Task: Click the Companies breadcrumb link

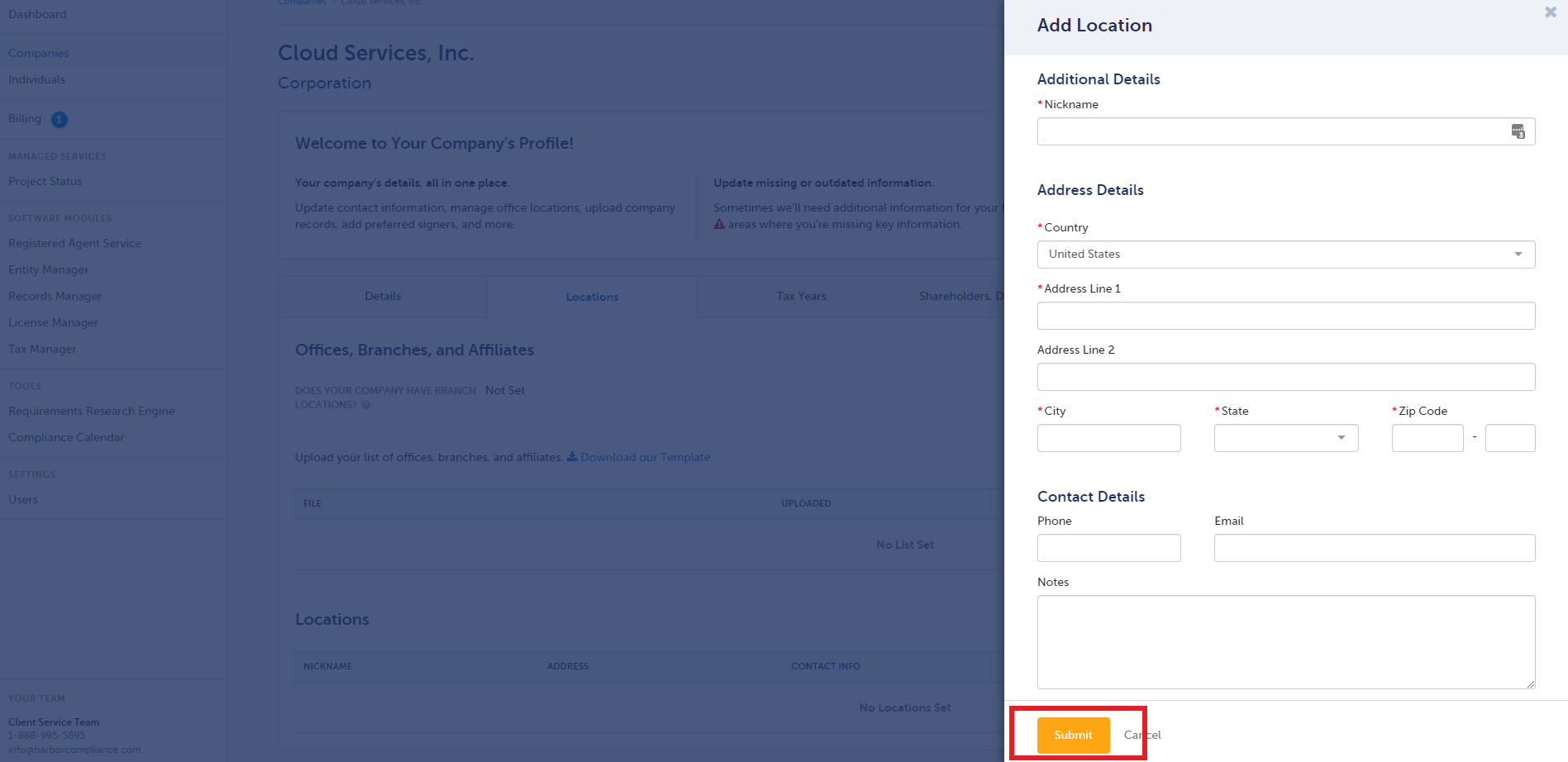Action: (302, 2)
